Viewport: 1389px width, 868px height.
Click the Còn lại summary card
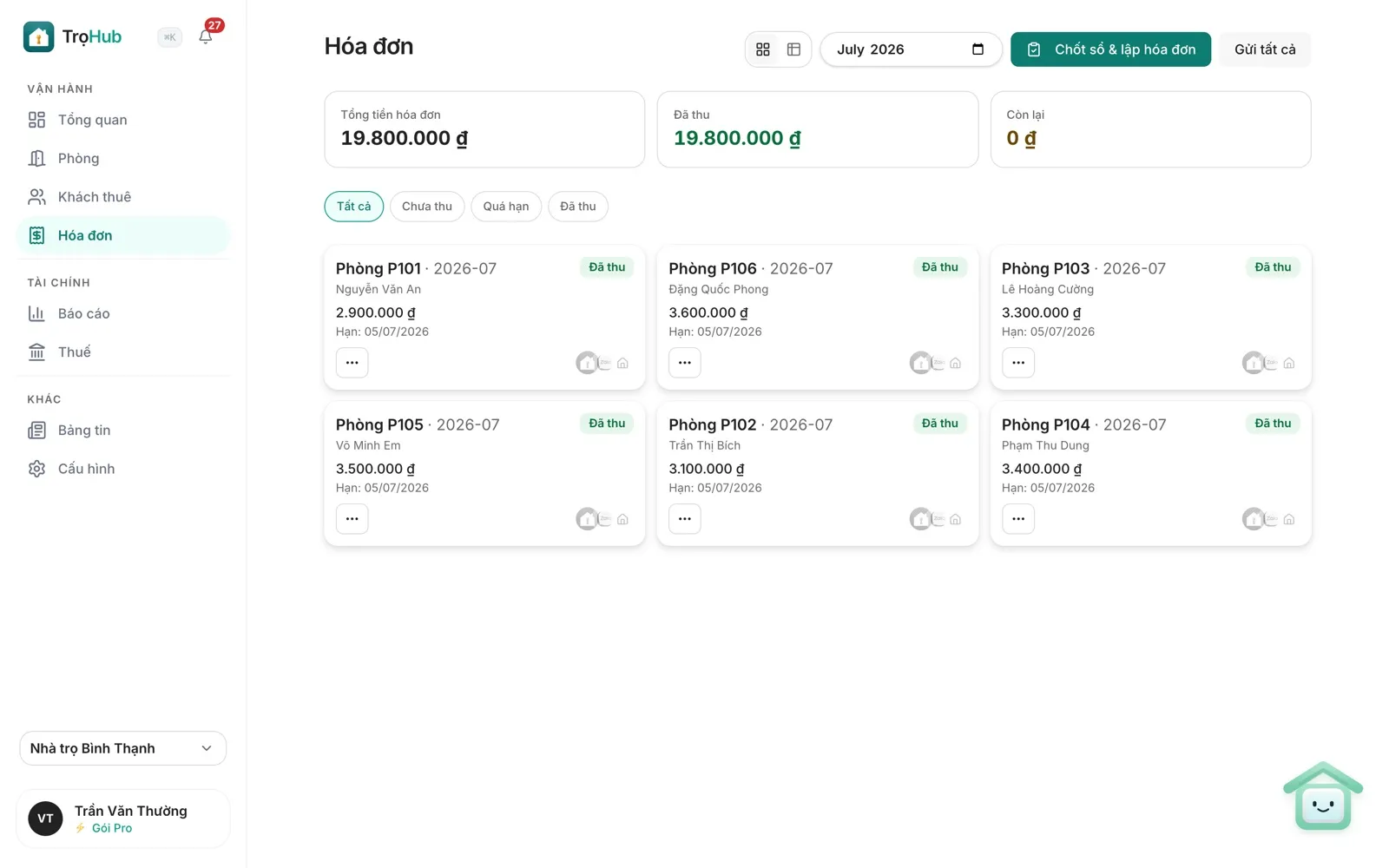coord(1150,129)
